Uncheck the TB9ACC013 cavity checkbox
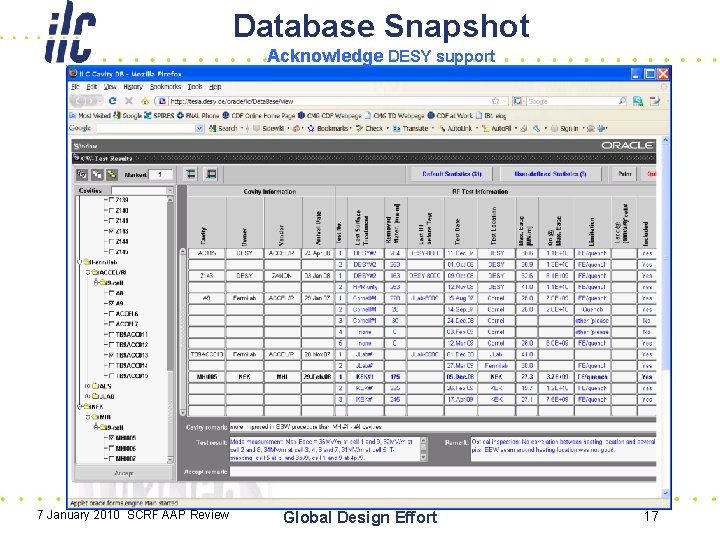The height and width of the screenshot is (540, 720). (x=111, y=355)
